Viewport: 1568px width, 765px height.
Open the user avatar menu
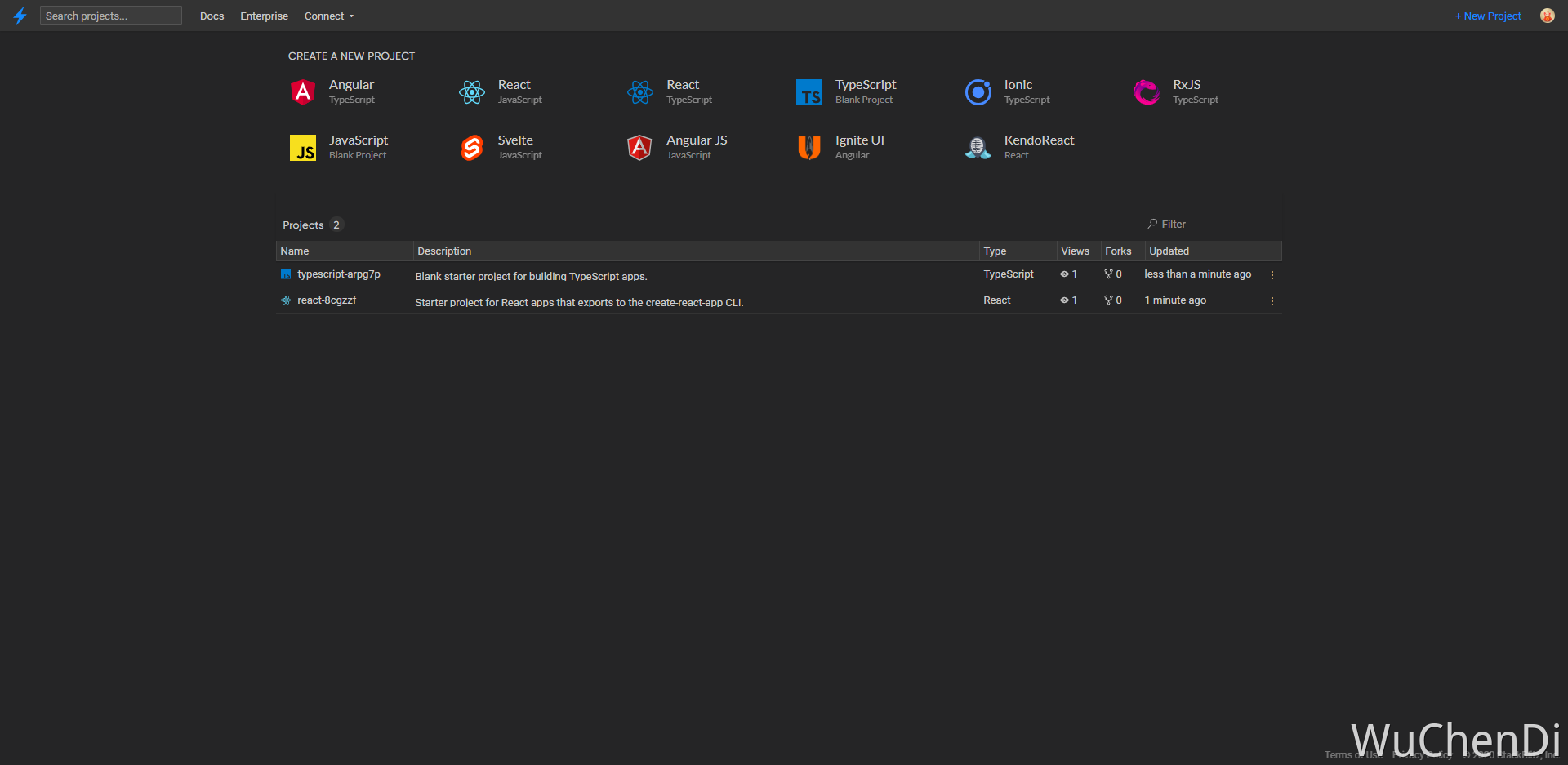tap(1547, 16)
